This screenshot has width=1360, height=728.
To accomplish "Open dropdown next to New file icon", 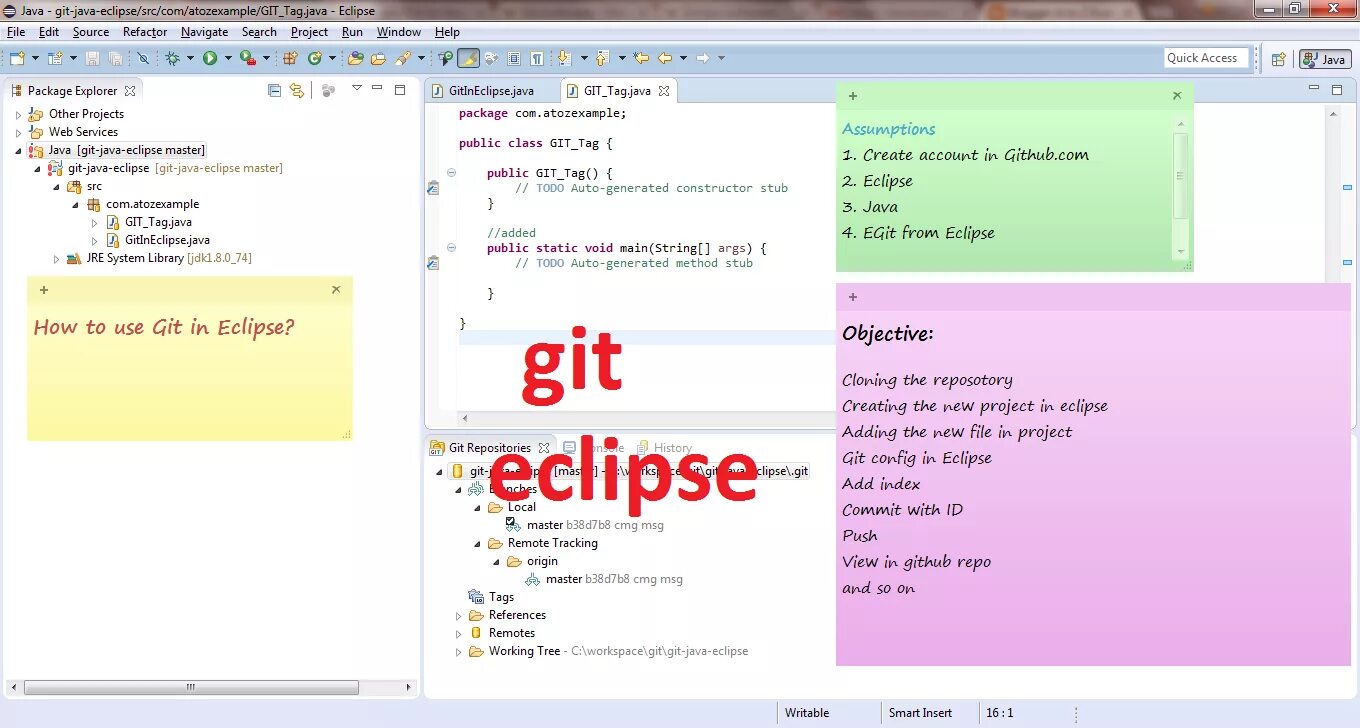I will (x=34, y=58).
